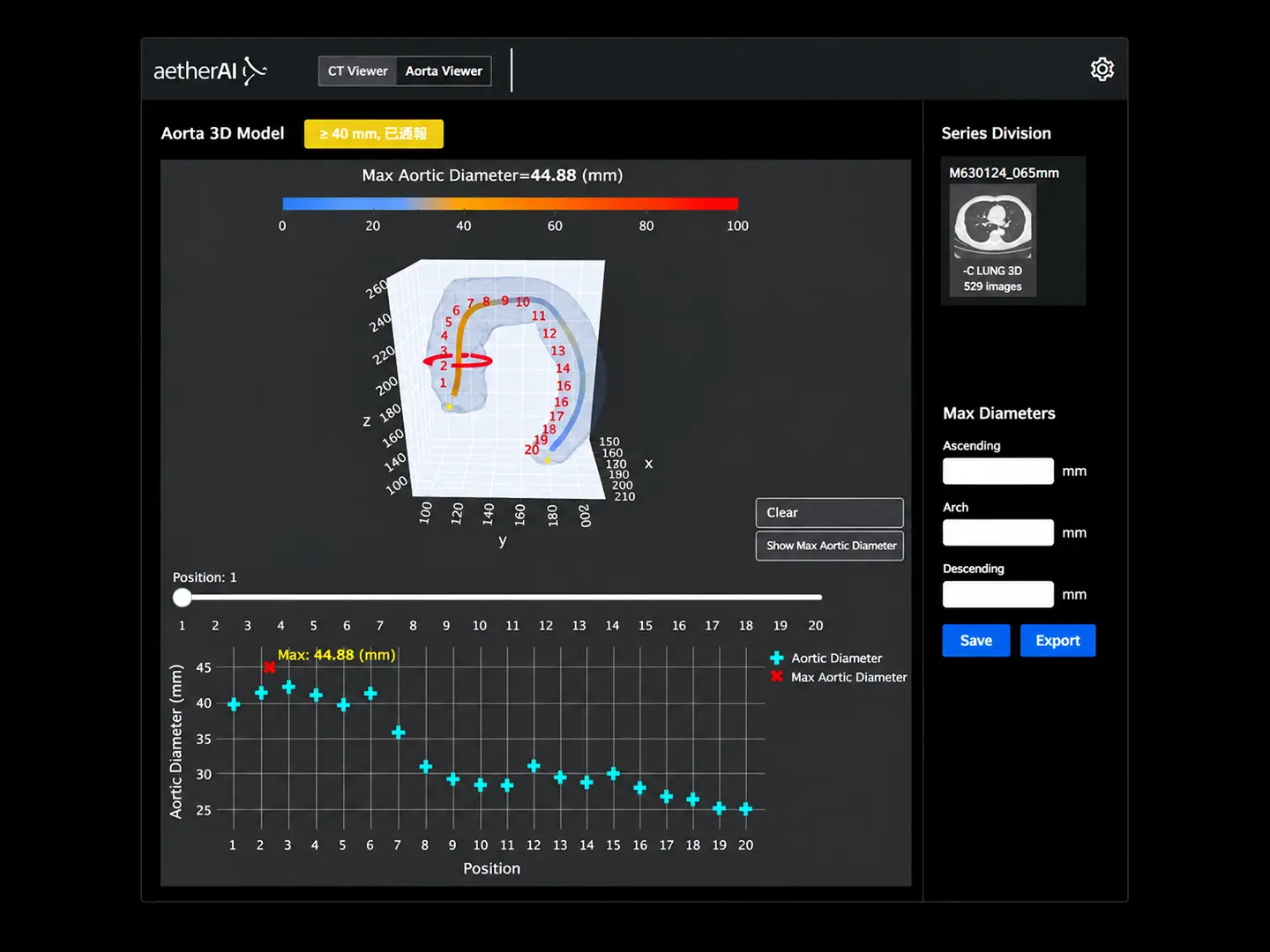Click the ≥ 40 mm yellow alert badge
This screenshot has height=952, width=1270.
coord(374,134)
